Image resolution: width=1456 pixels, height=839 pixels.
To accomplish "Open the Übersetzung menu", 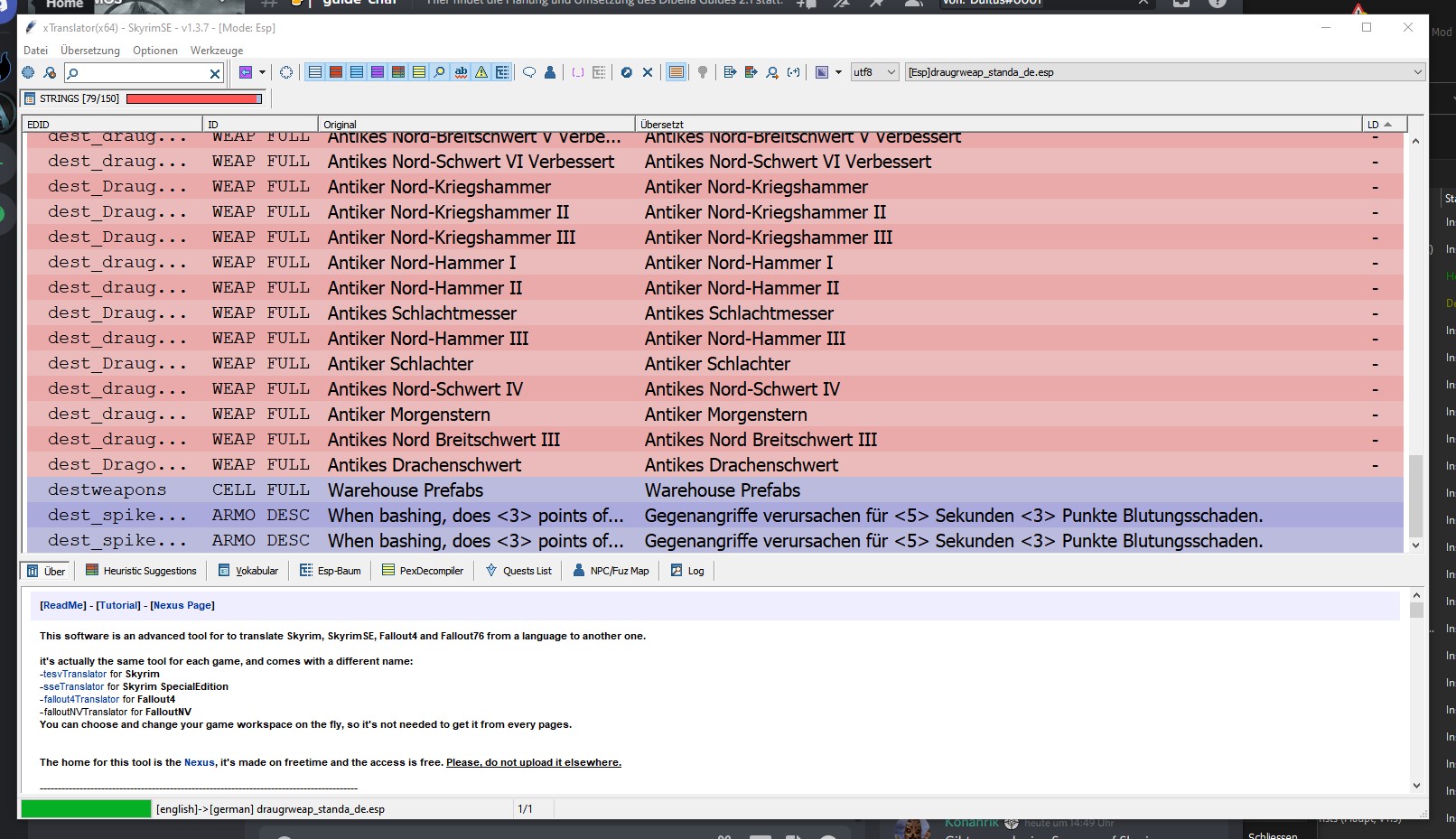I will click(x=89, y=51).
